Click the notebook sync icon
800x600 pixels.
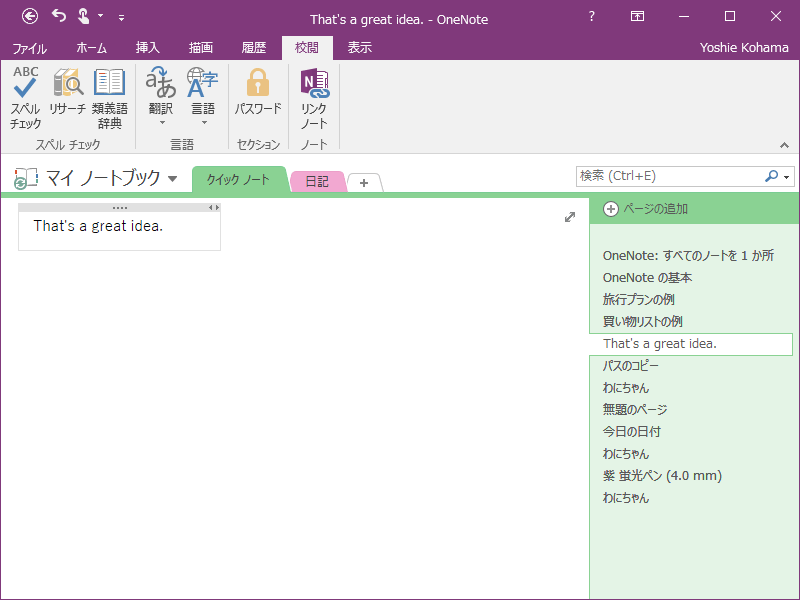[26, 179]
